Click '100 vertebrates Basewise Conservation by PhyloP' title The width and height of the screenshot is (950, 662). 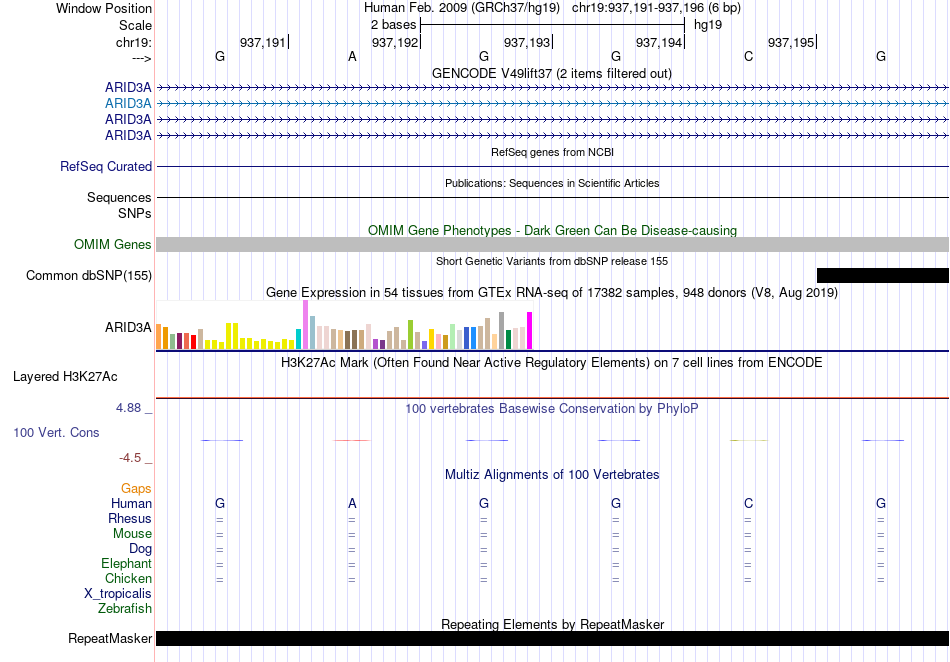[552, 409]
